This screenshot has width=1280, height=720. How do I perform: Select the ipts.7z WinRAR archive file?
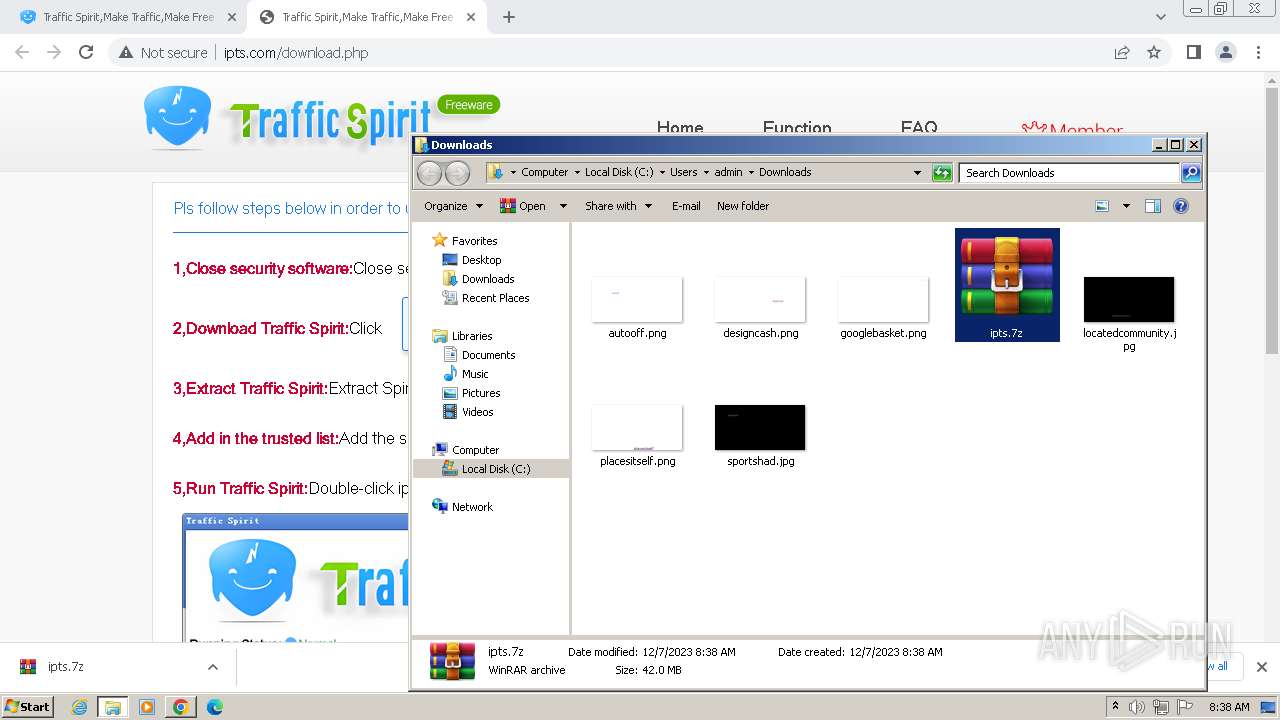[1007, 285]
